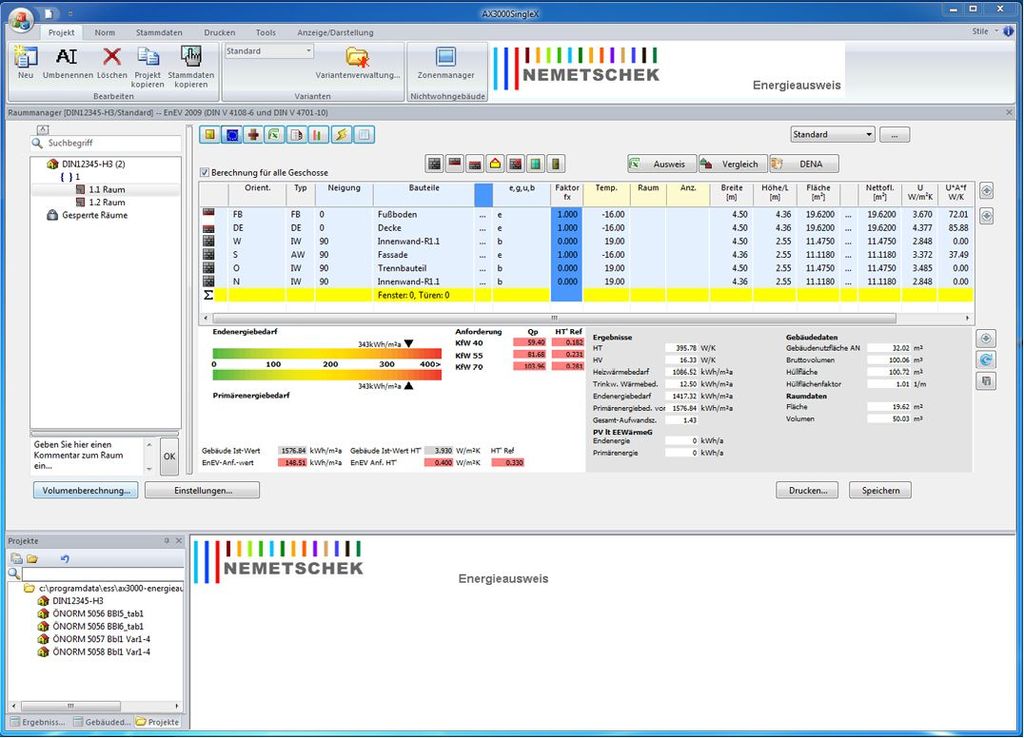Viewport: 1024px width, 738px height.
Task: Confirm the room comment with OK
Action: point(169,457)
